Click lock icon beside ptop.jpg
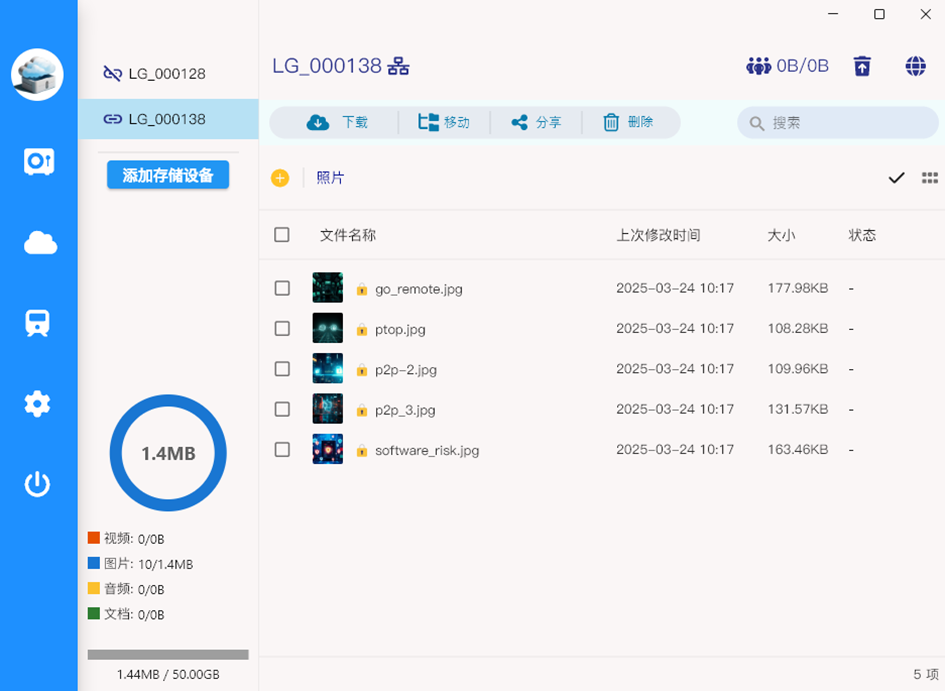The image size is (945, 691). 362,330
